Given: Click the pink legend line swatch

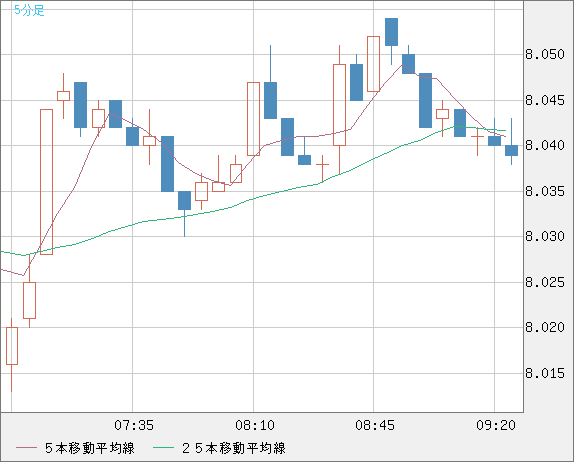Looking at the screenshot, I should click(26, 448).
